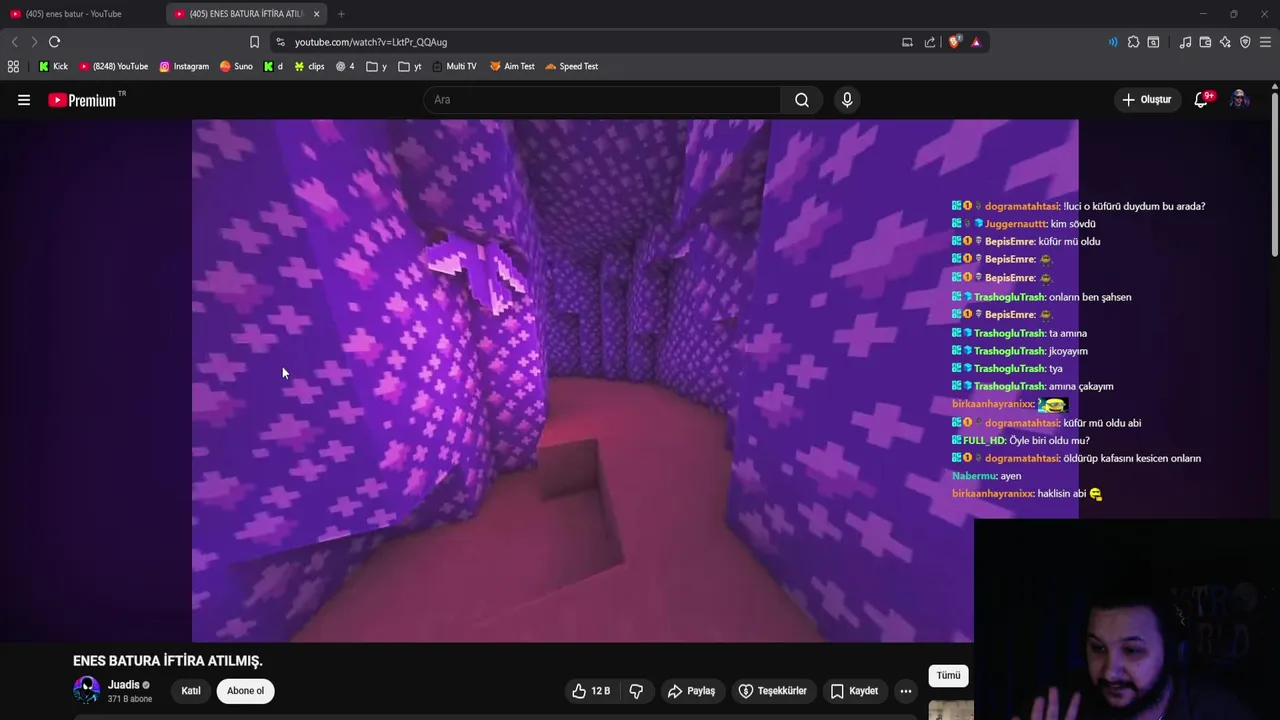Open a new browser tab
This screenshot has width=1280, height=720.
pyautogui.click(x=341, y=14)
